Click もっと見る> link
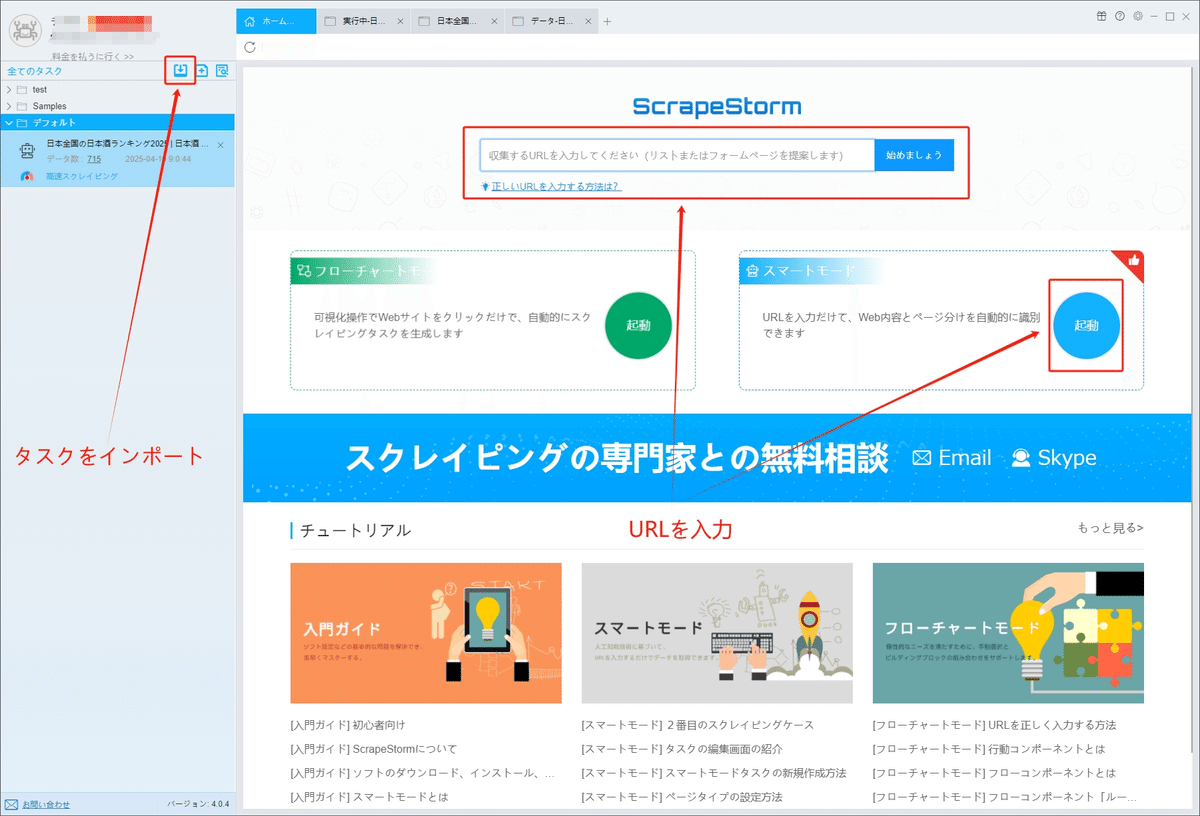This screenshot has height=816, width=1200. coord(1110,528)
